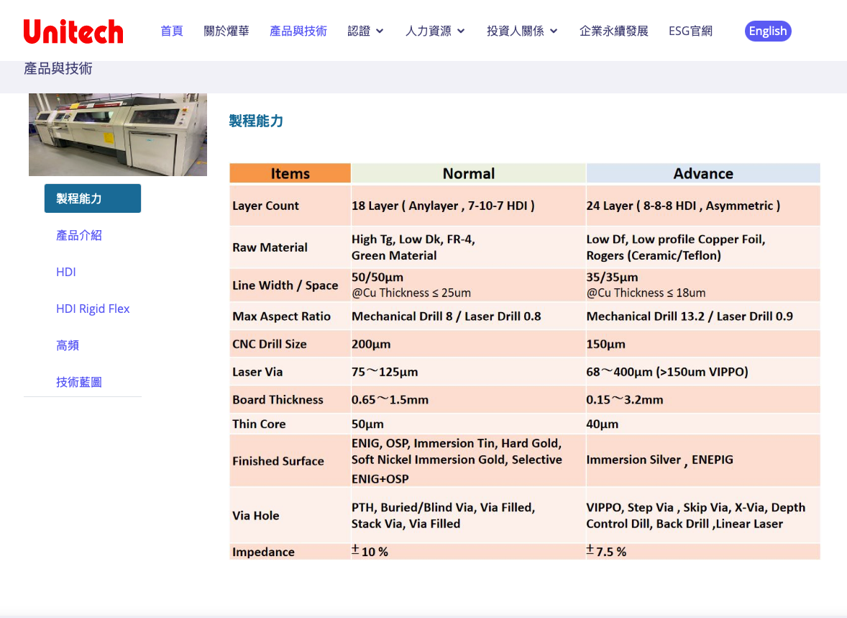
Task: Expand the 投資人關係 dropdown menu
Action: [522, 31]
